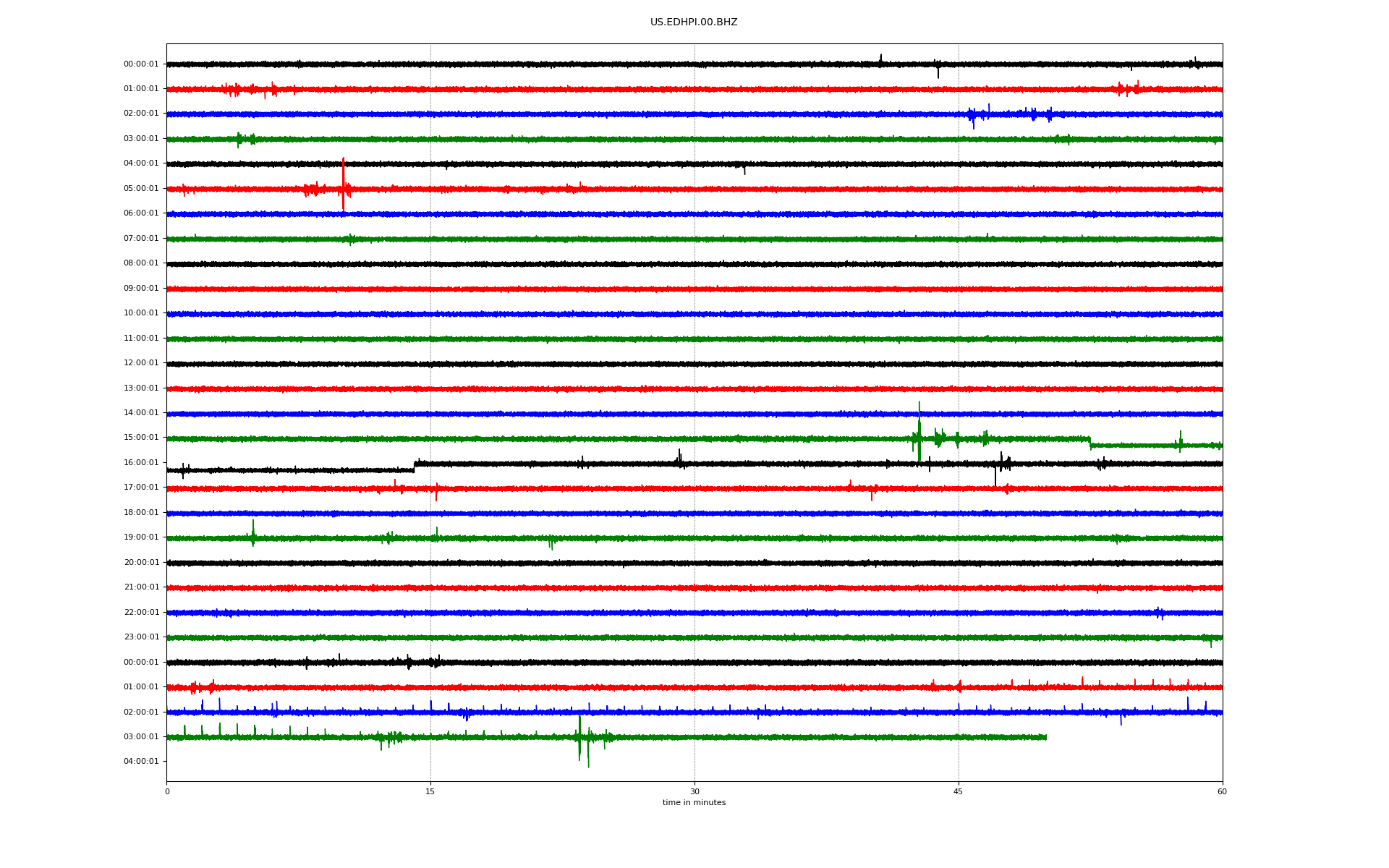Click the 05:00:01 row time label
This screenshot has height=868, width=1389.
click(141, 188)
